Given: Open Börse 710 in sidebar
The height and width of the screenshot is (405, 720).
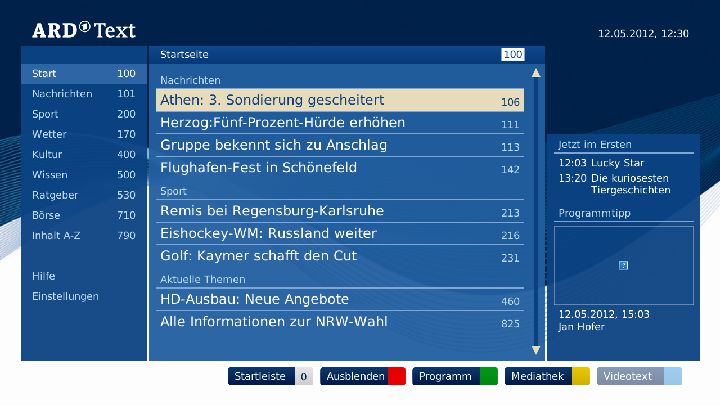Looking at the screenshot, I should point(83,215).
